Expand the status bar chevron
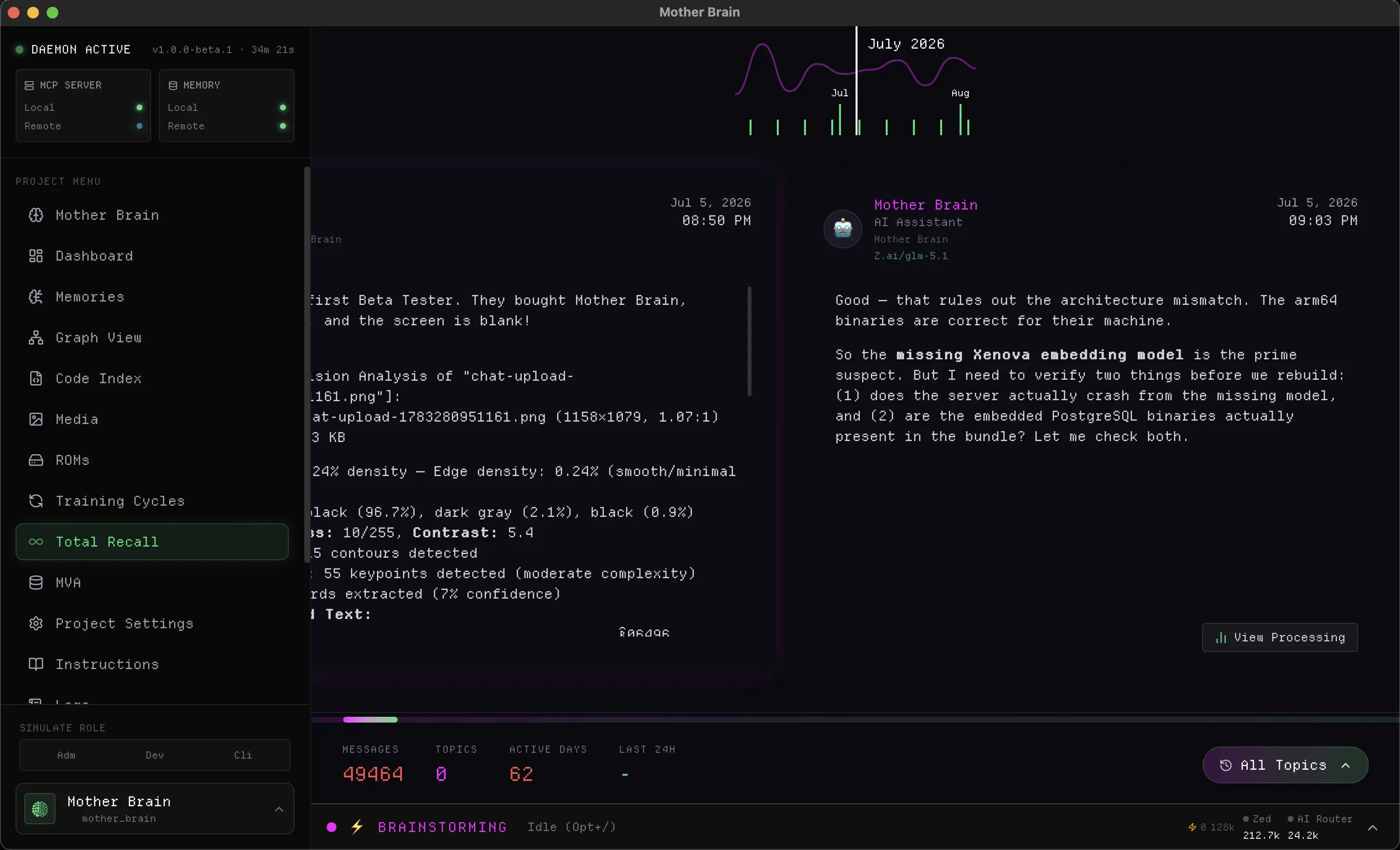Viewport: 1400px width, 850px height. (x=1373, y=827)
